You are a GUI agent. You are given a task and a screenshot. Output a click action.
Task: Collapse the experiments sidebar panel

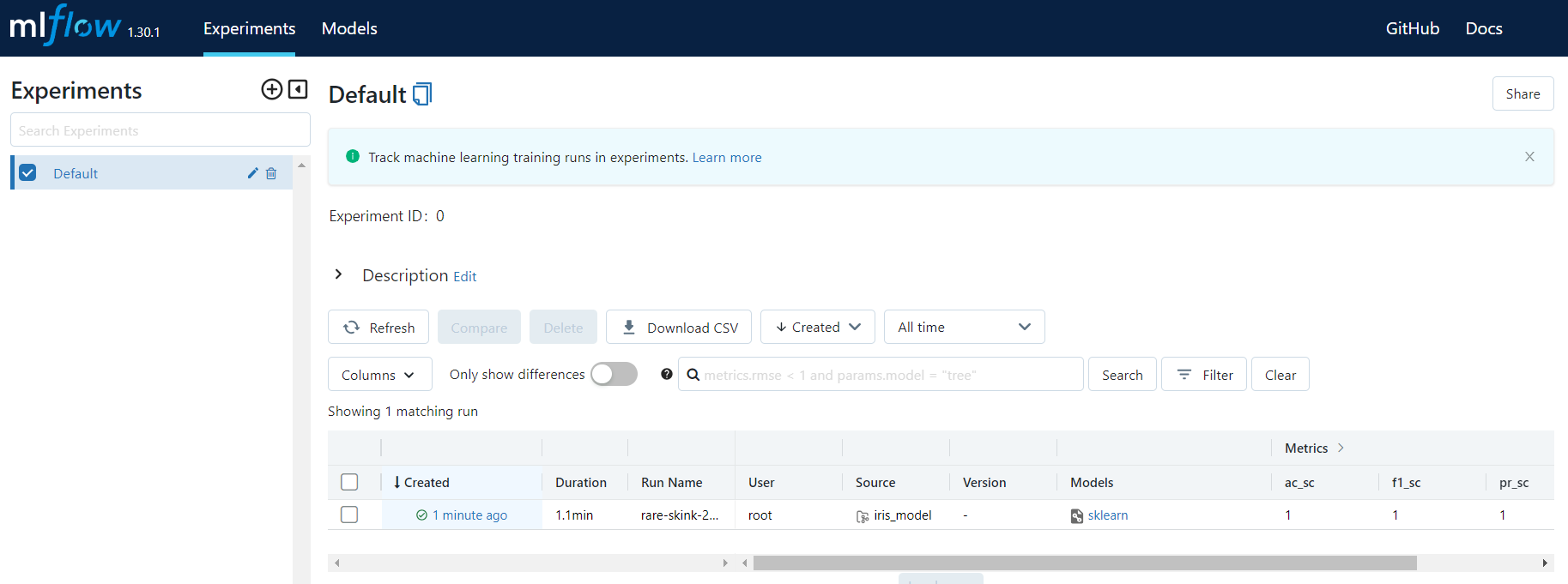click(298, 89)
